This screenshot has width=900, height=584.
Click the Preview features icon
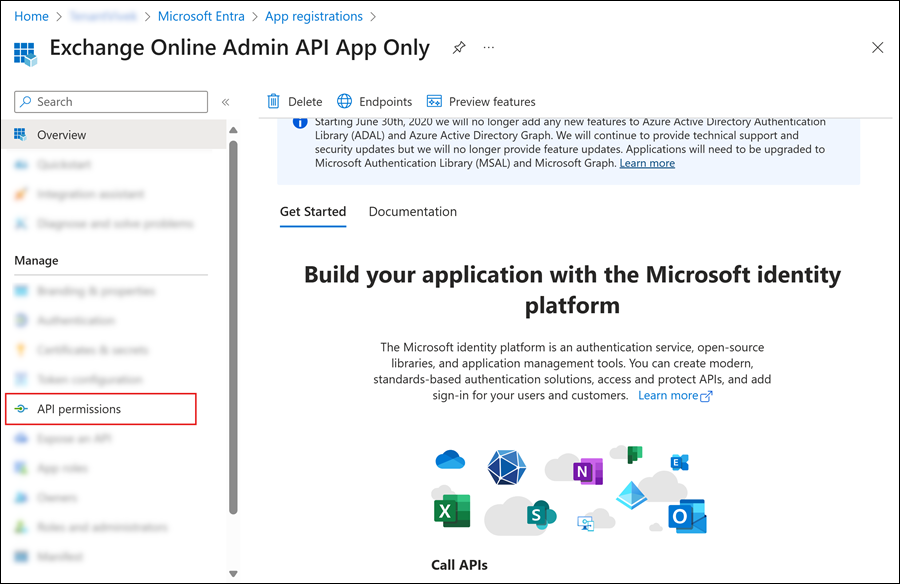point(434,102)
